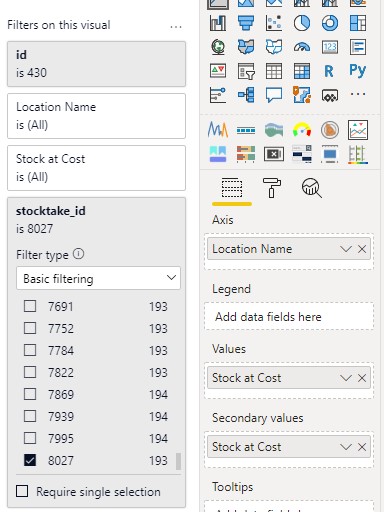Select the blue dashed bar custom visual
Screen dimensions: 384x512
point(246,130)
